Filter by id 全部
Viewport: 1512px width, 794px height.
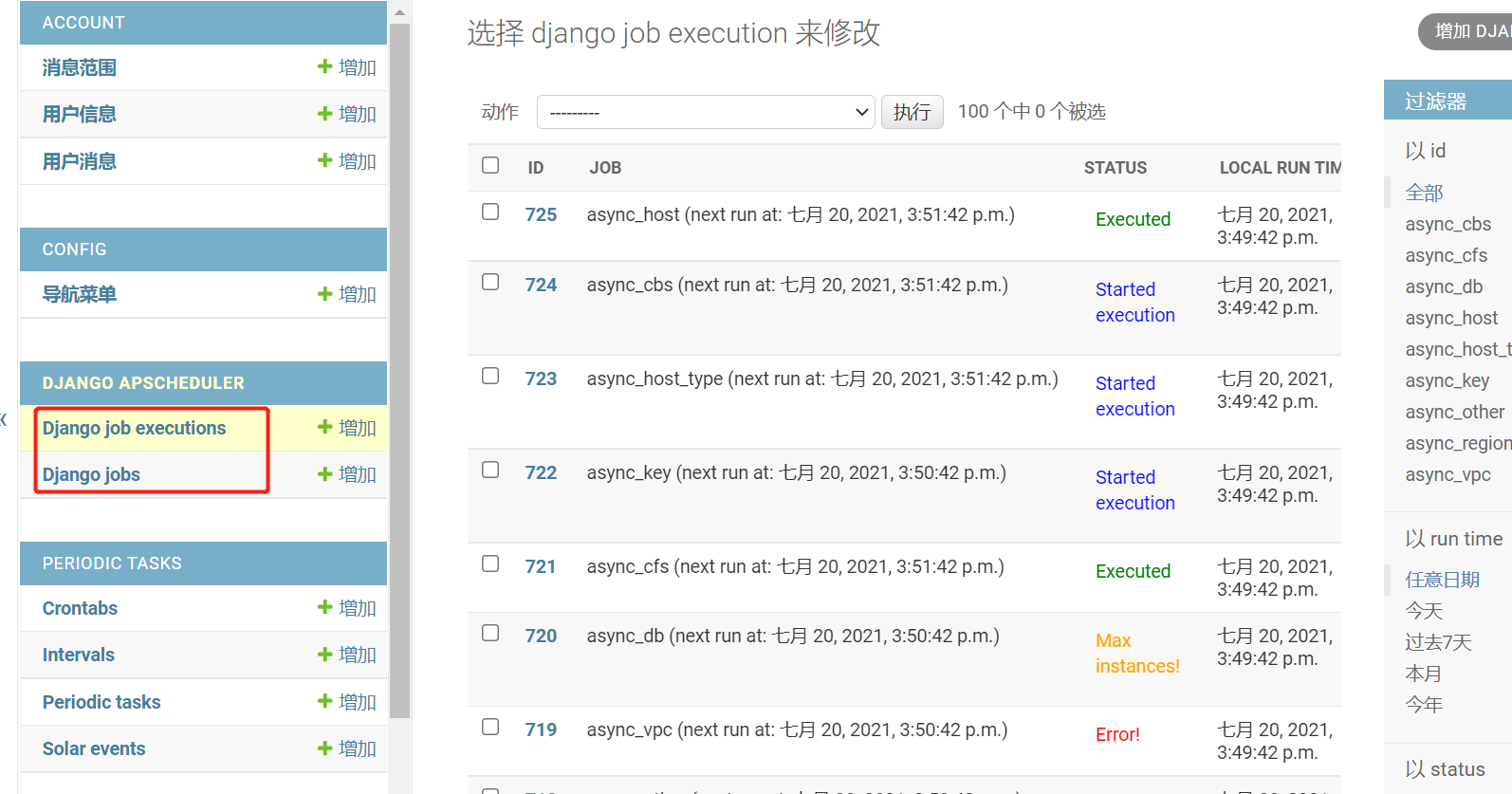(1424, 193)
